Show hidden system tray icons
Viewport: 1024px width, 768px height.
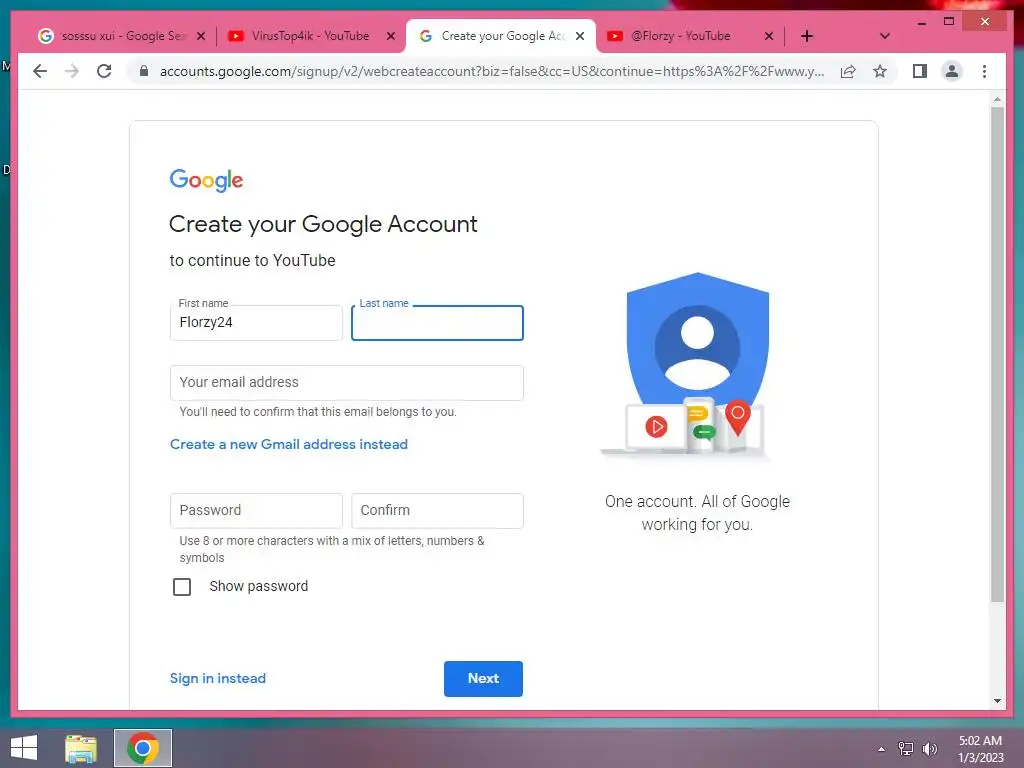(882, 749)
